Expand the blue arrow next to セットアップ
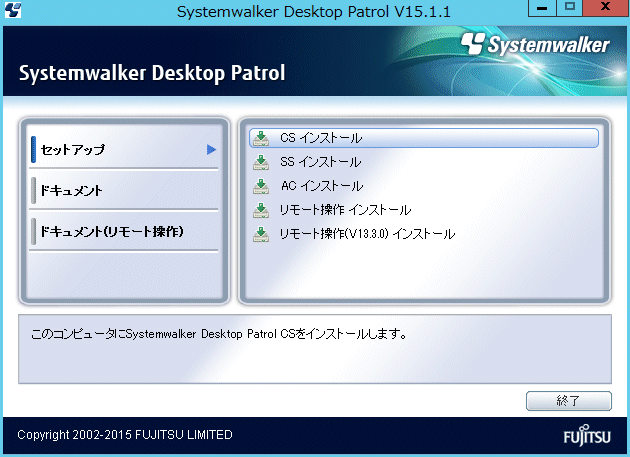The height and width of the screenshot is (457, 630). [211, 149]
